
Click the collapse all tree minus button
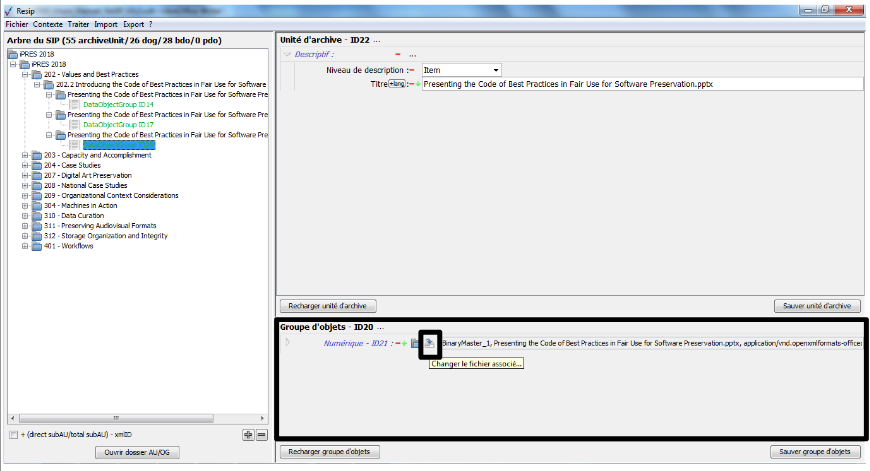[261, 435]
